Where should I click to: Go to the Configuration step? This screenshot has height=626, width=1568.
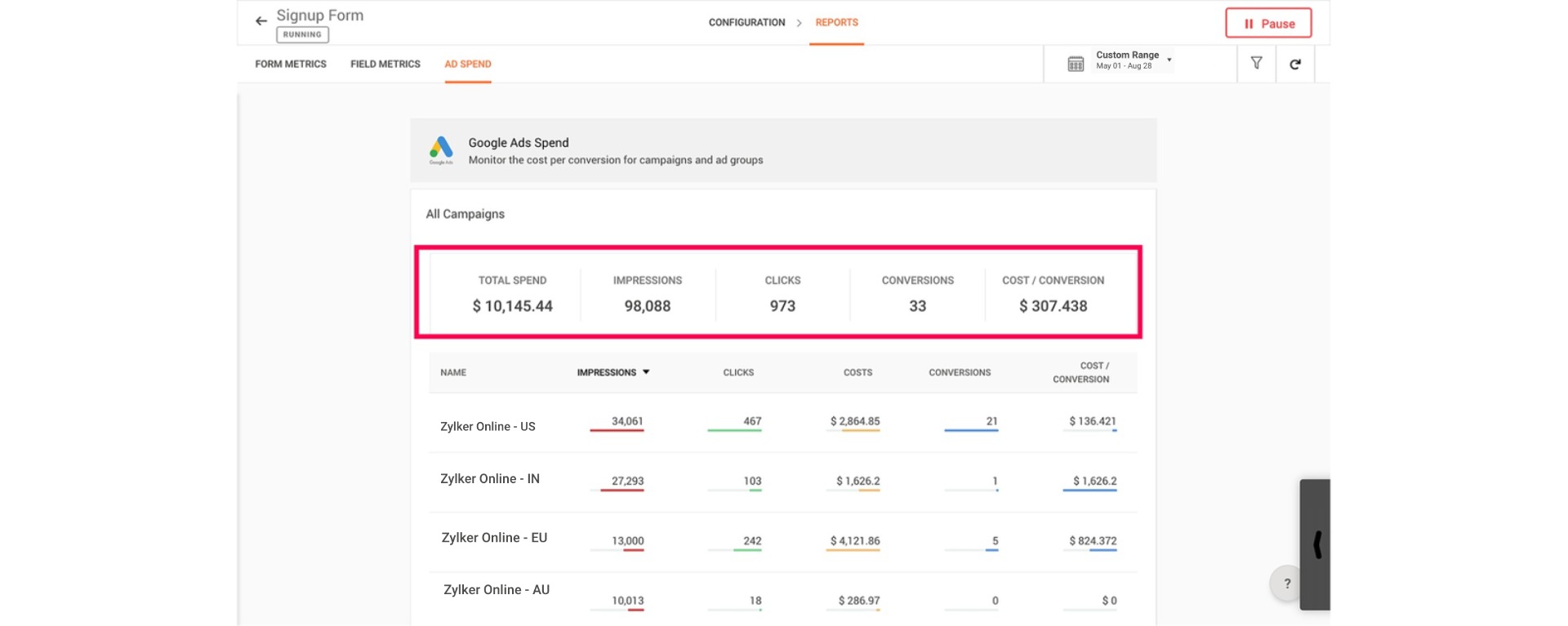746,23
